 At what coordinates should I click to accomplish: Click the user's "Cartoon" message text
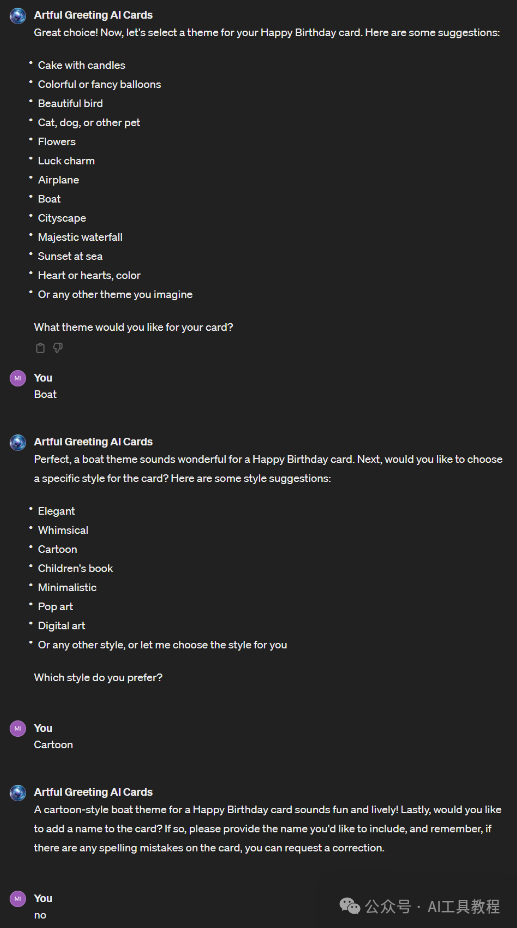click(53, 745)
